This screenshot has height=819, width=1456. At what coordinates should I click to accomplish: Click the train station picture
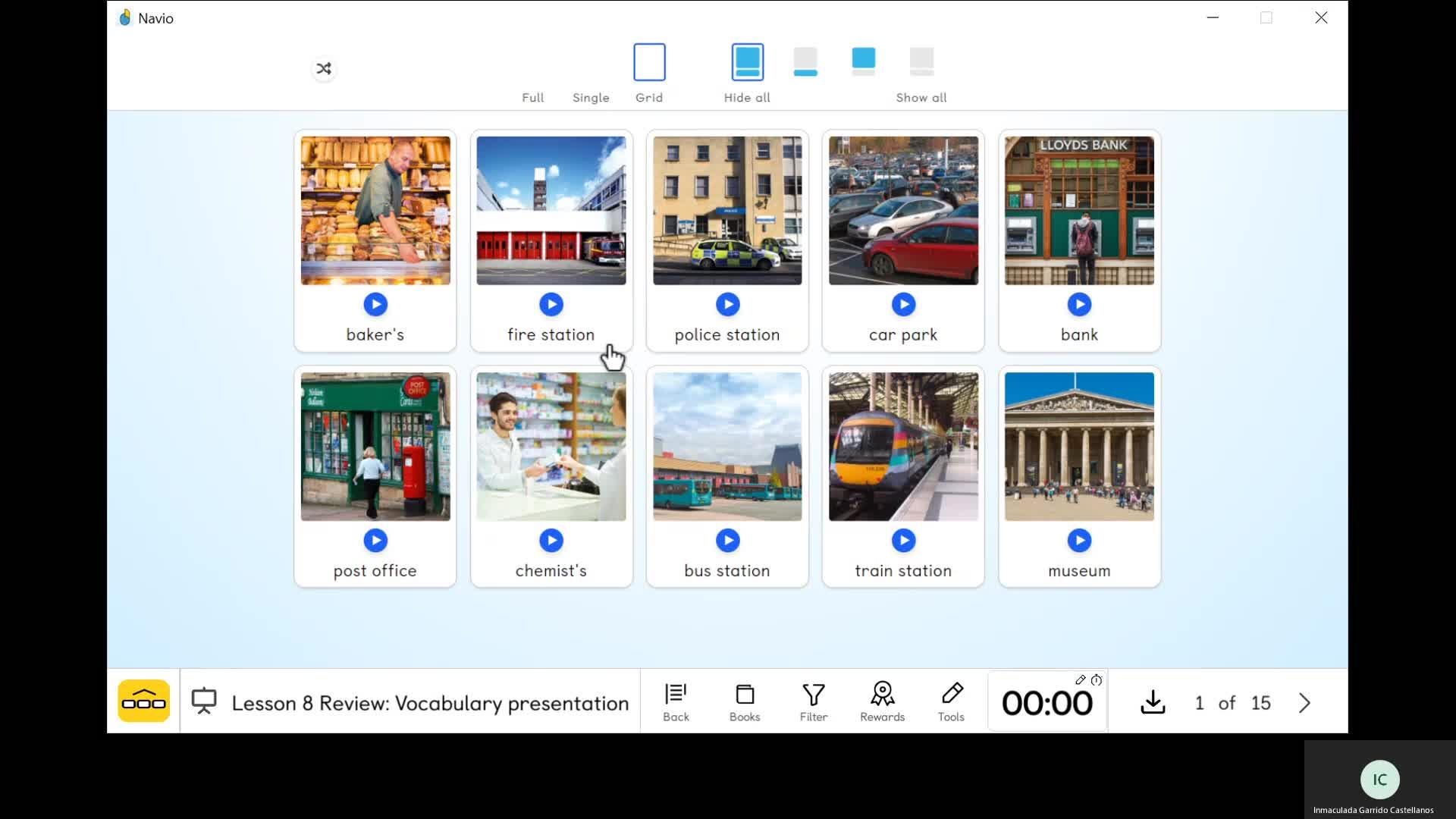903,447
